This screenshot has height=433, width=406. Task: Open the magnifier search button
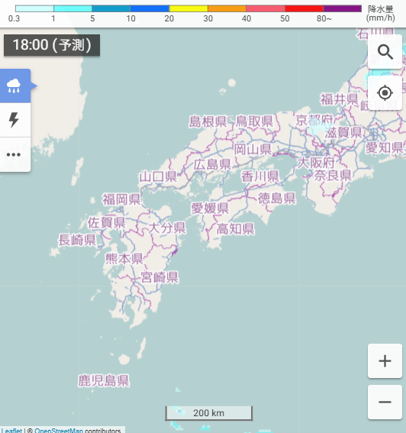click(x=385, y=52)
